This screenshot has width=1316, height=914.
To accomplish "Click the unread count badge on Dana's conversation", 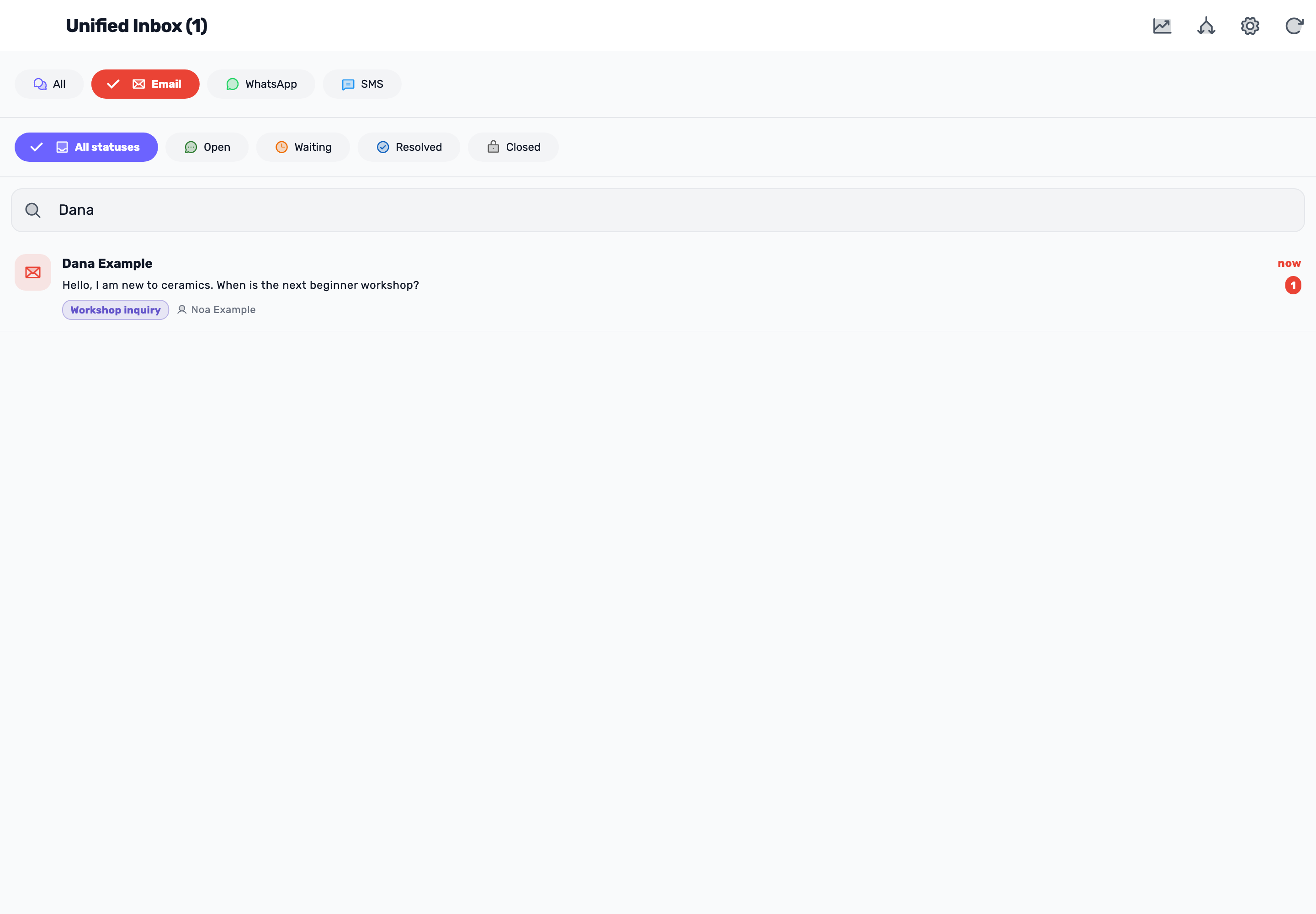I will coord(1293,285).
